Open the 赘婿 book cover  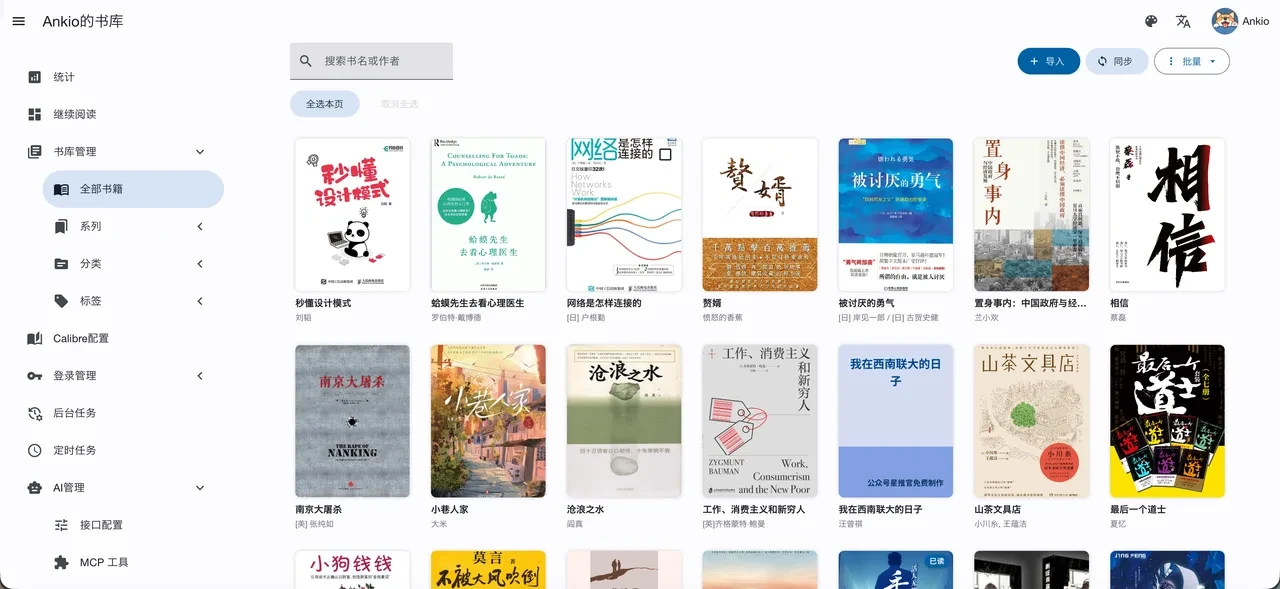click(x=760, y=215)
